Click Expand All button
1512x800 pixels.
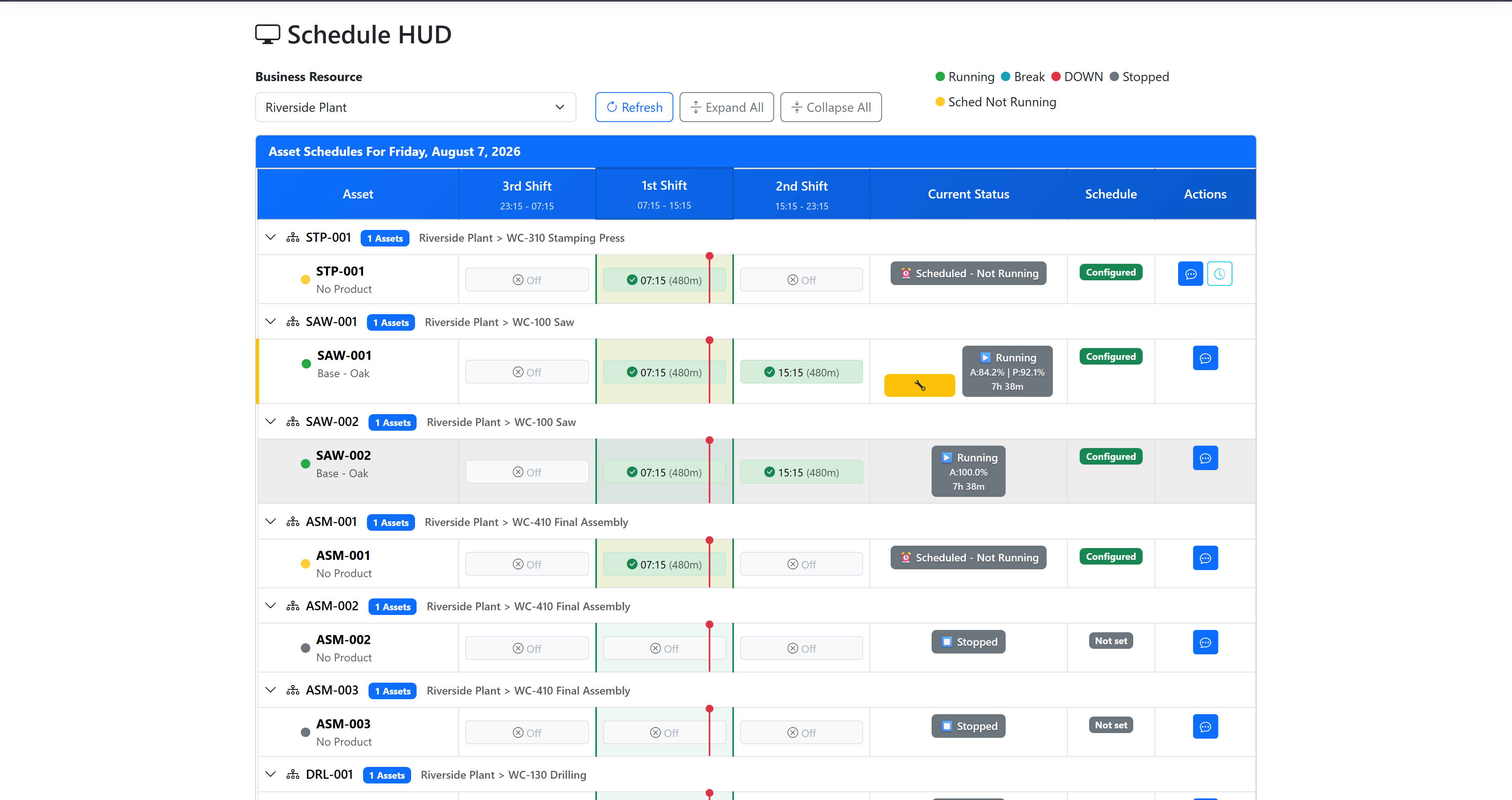coord(726,107)
